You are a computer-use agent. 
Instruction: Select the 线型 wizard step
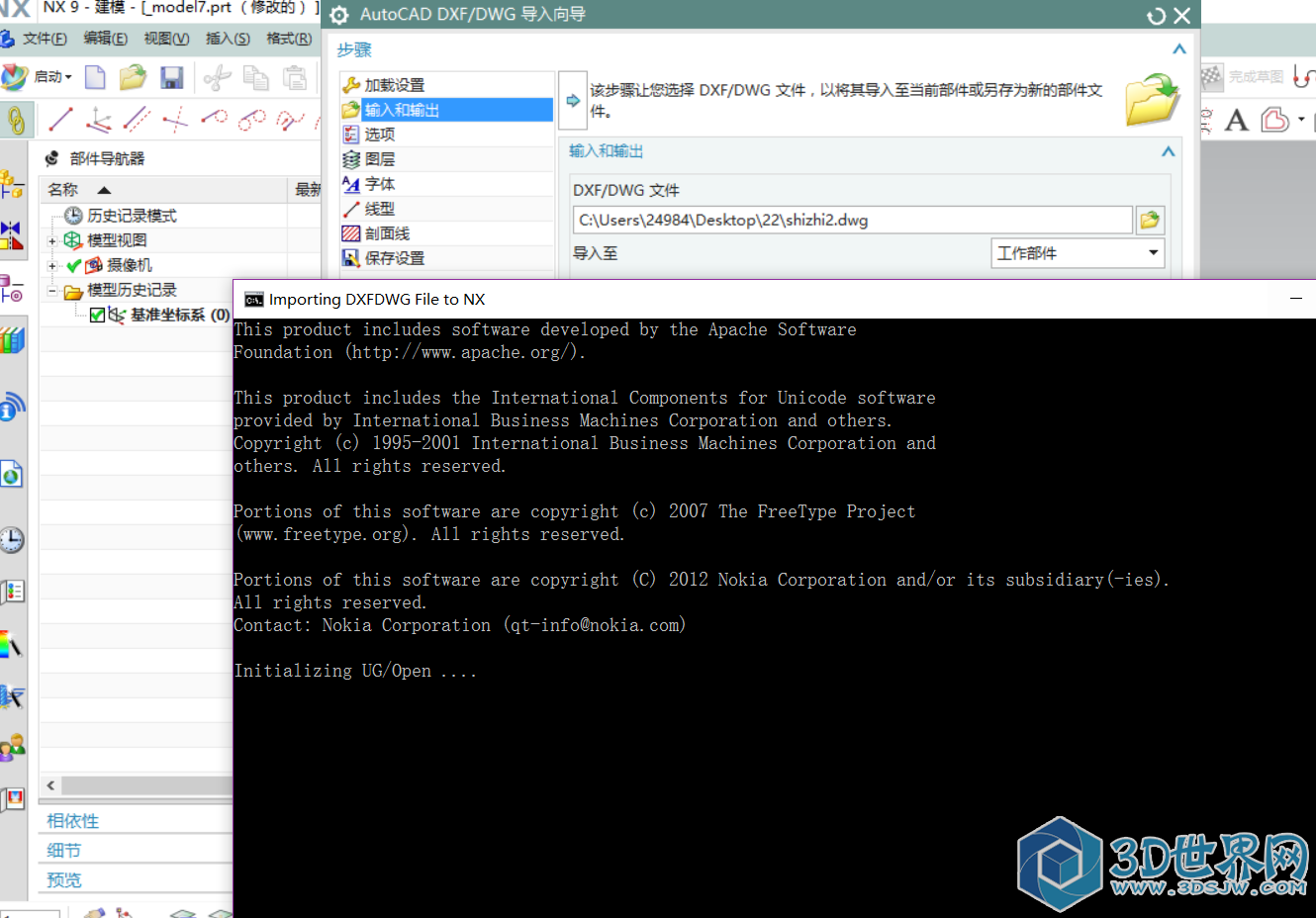coord(446,209)
